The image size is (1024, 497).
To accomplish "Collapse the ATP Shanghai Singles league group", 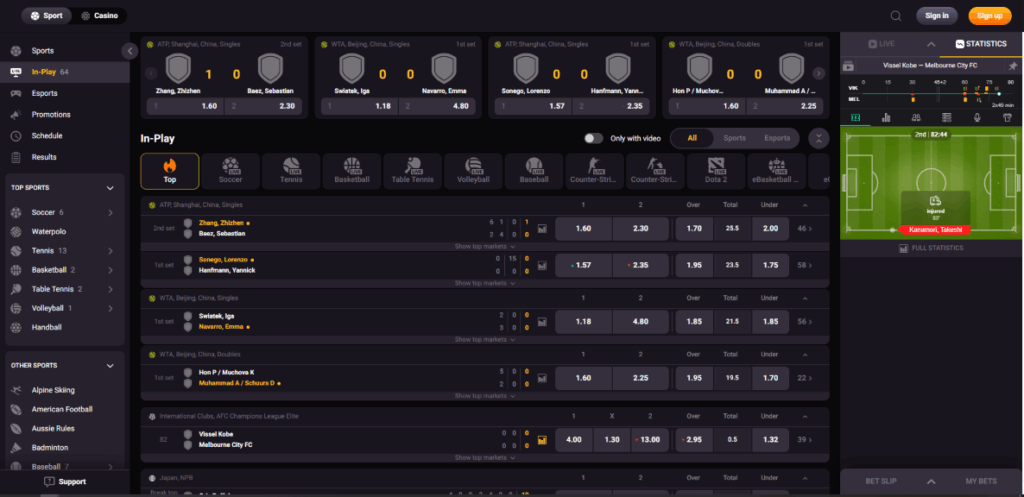I will pyautogui.click(x=803, y=205).
